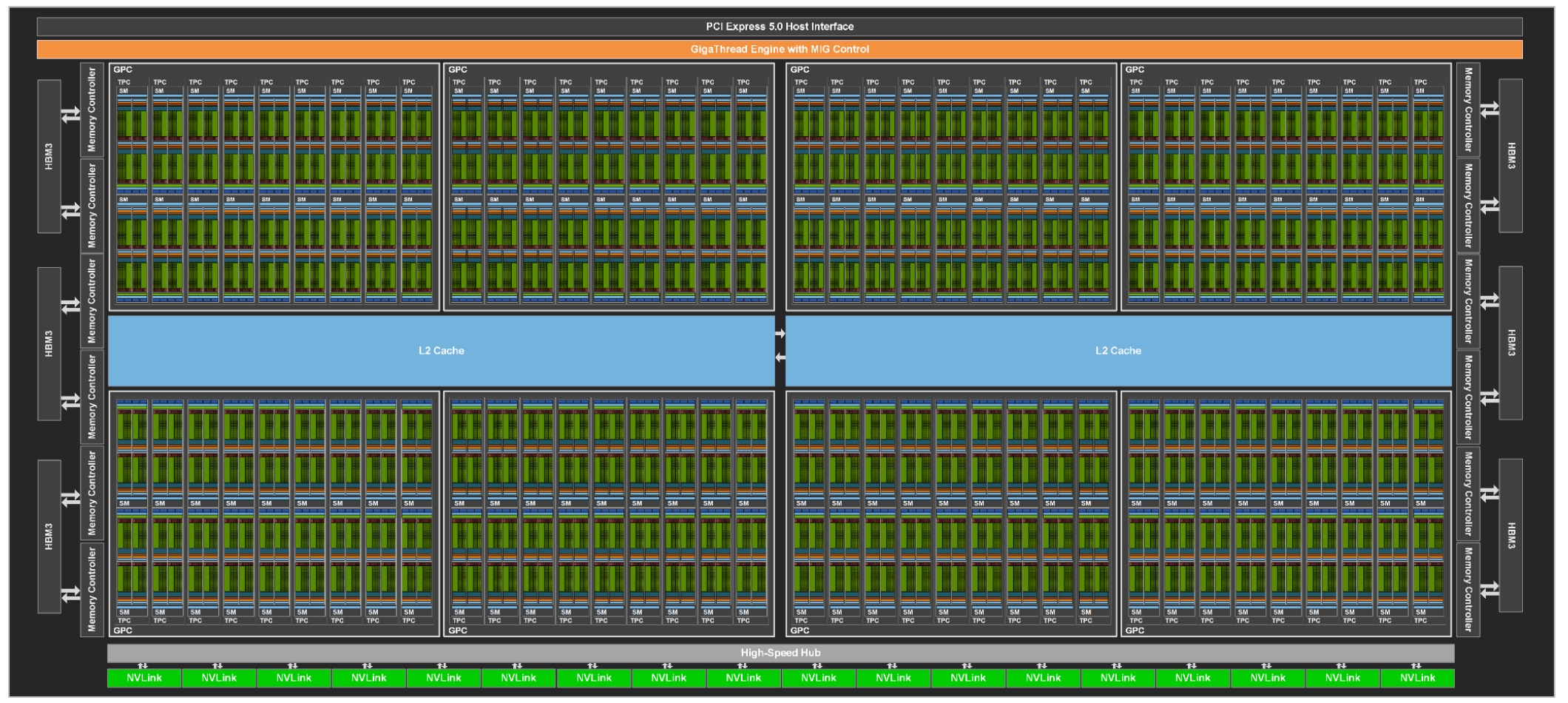Select the rightmost green NVLink block
Screen dimensions: 1568x703
click(1417, 678)
